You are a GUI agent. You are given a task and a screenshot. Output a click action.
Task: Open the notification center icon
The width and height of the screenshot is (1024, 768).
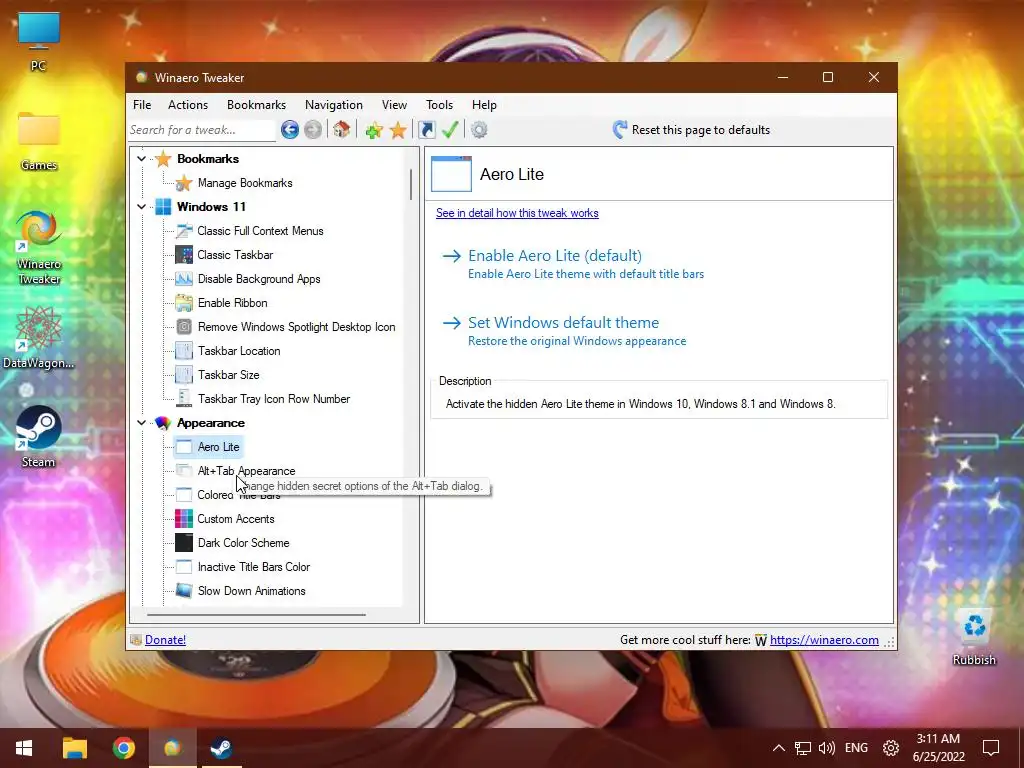click(x=991, y=748)
